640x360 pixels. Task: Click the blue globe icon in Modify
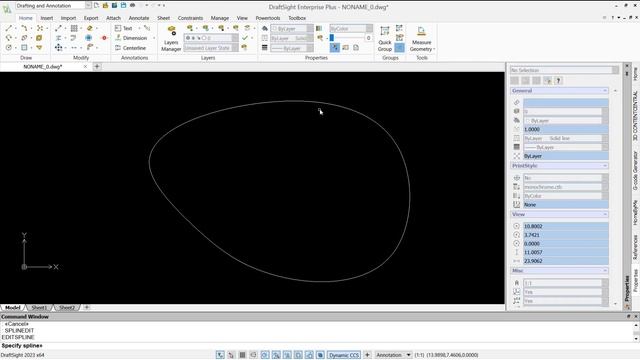coord(89,38)
